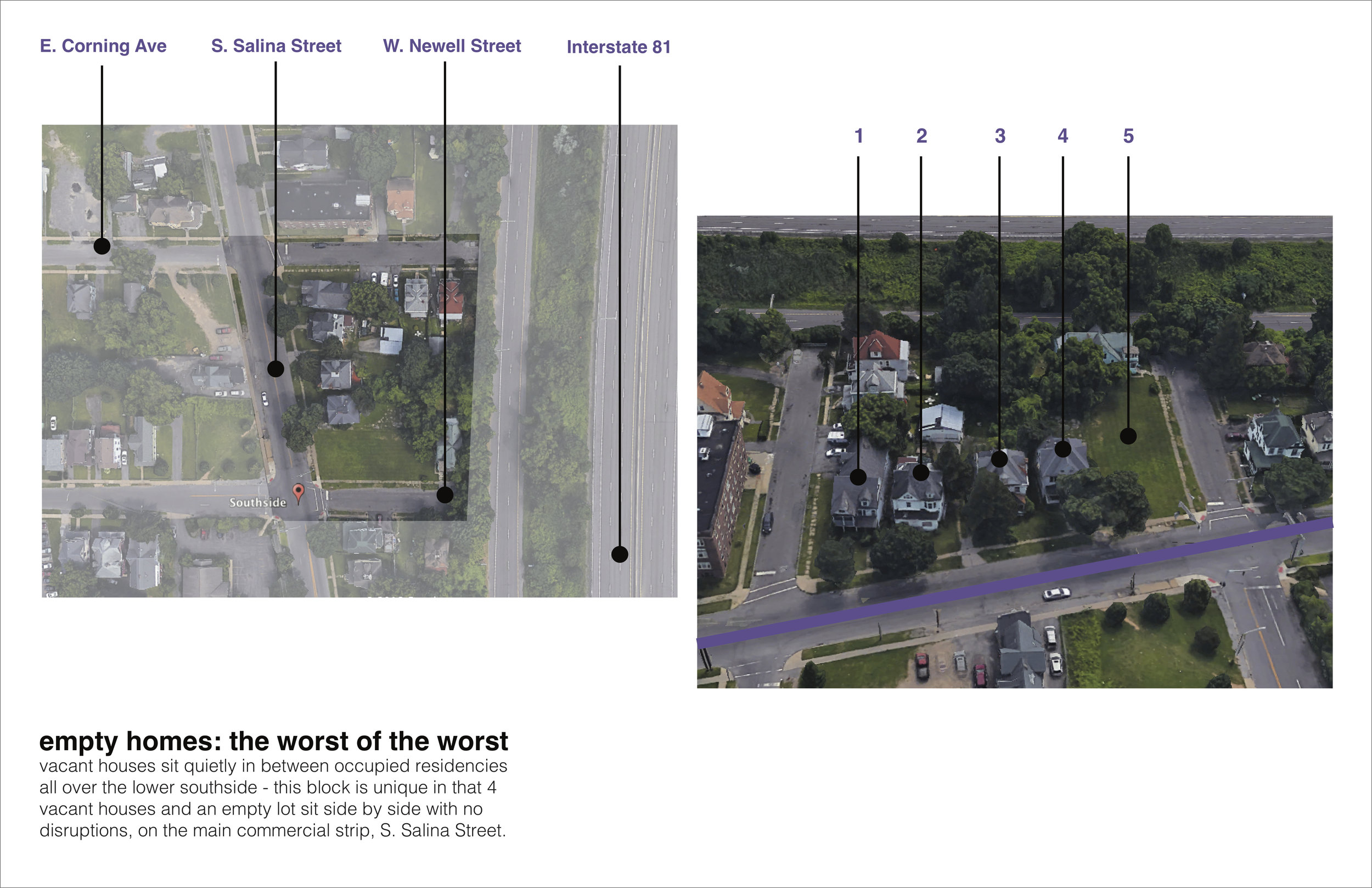This screenshot has height=888, width=1372.
Task: Click house number label "1"
Action: pos(858,136)
